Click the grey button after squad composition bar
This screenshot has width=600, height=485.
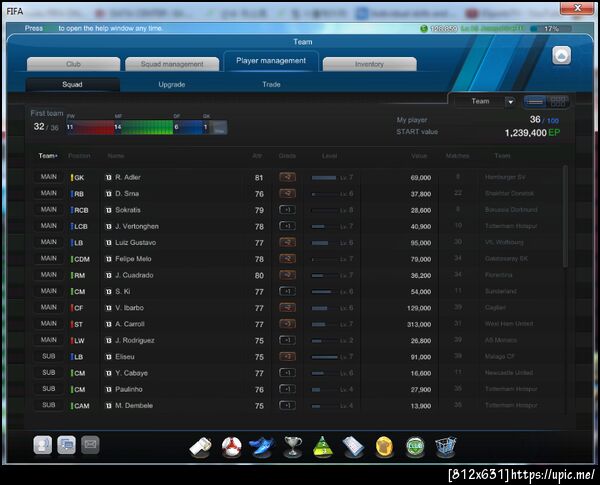(219, 127)
